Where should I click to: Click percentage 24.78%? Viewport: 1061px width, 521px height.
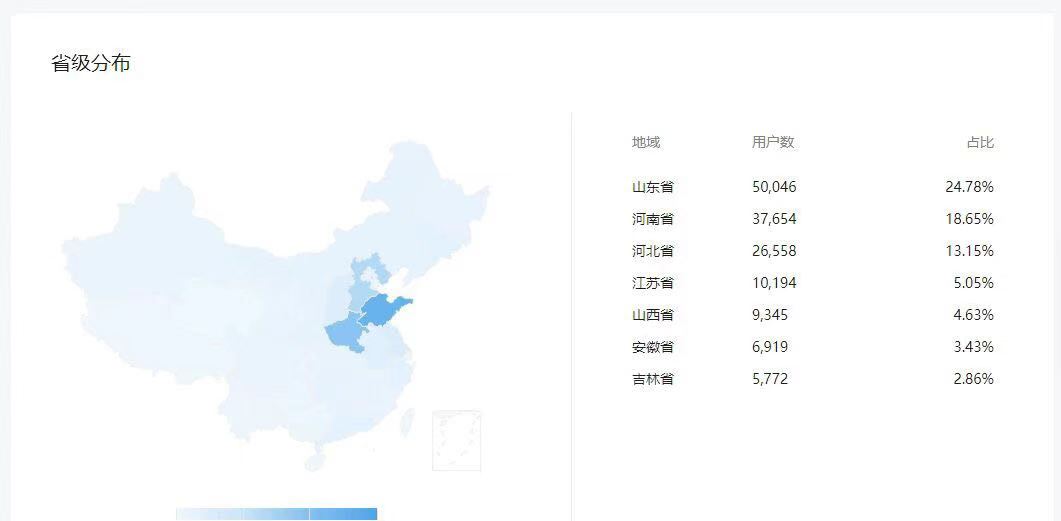(x=970, y=187)
